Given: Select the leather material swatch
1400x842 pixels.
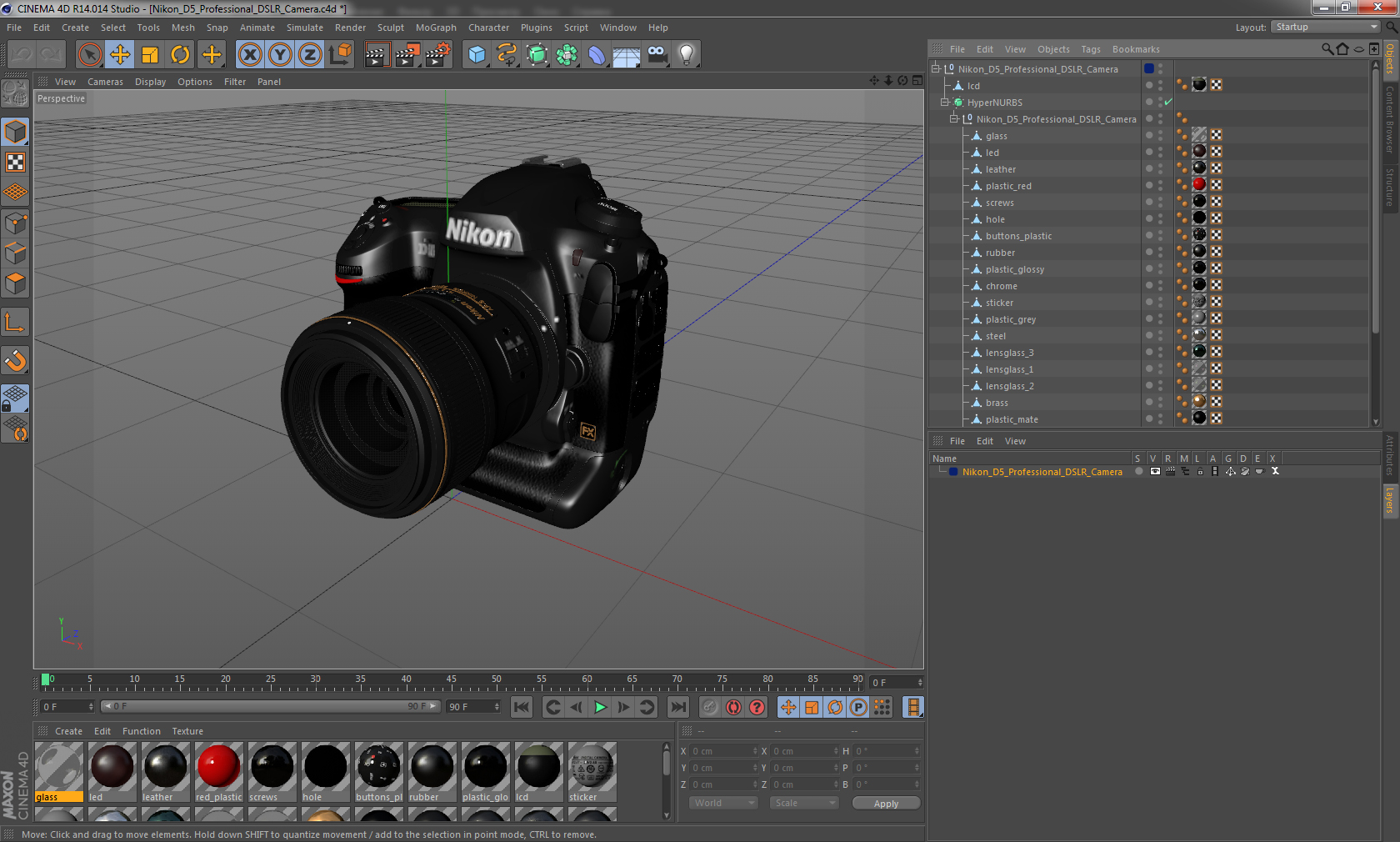Looking at the screenshot, I should tap(166, 773).
